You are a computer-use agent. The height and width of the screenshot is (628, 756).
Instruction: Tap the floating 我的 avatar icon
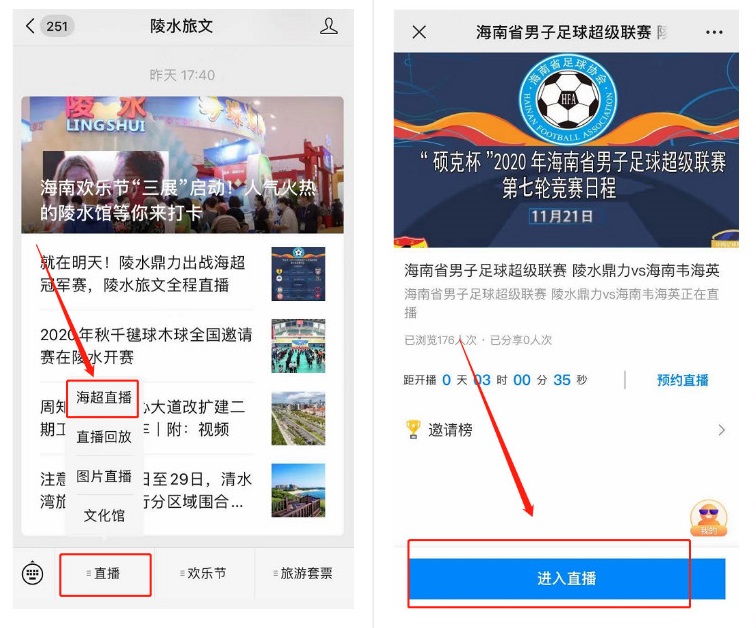[708, 518]
